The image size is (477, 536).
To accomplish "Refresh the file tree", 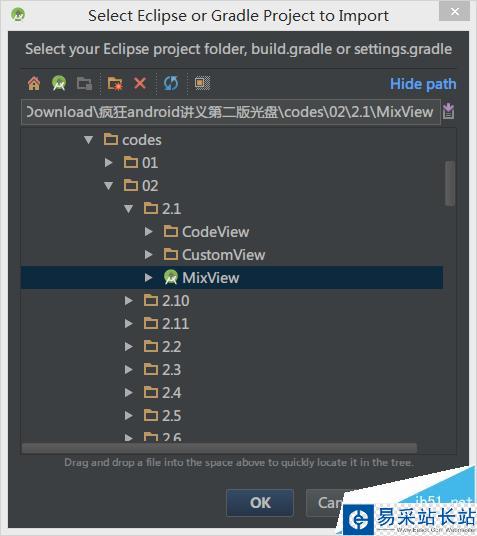I will pyautogui.click(x=171, y=83).
